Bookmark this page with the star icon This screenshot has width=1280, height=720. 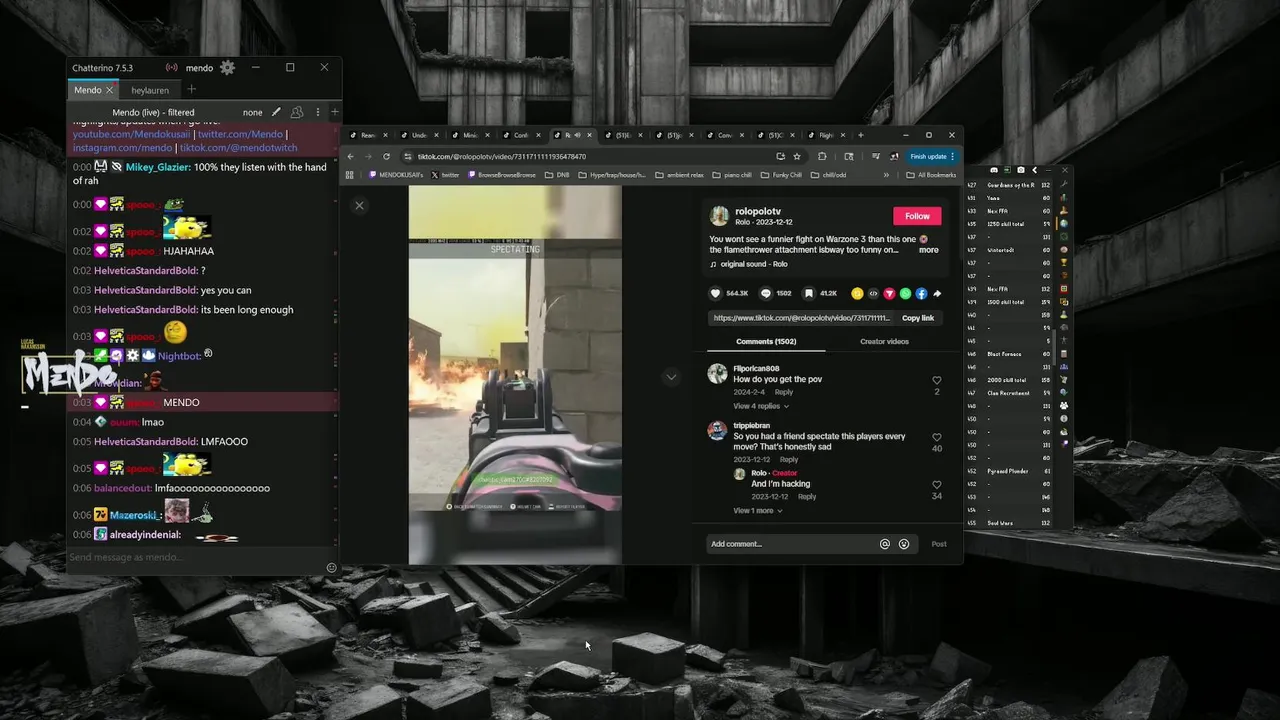[797, 156]
